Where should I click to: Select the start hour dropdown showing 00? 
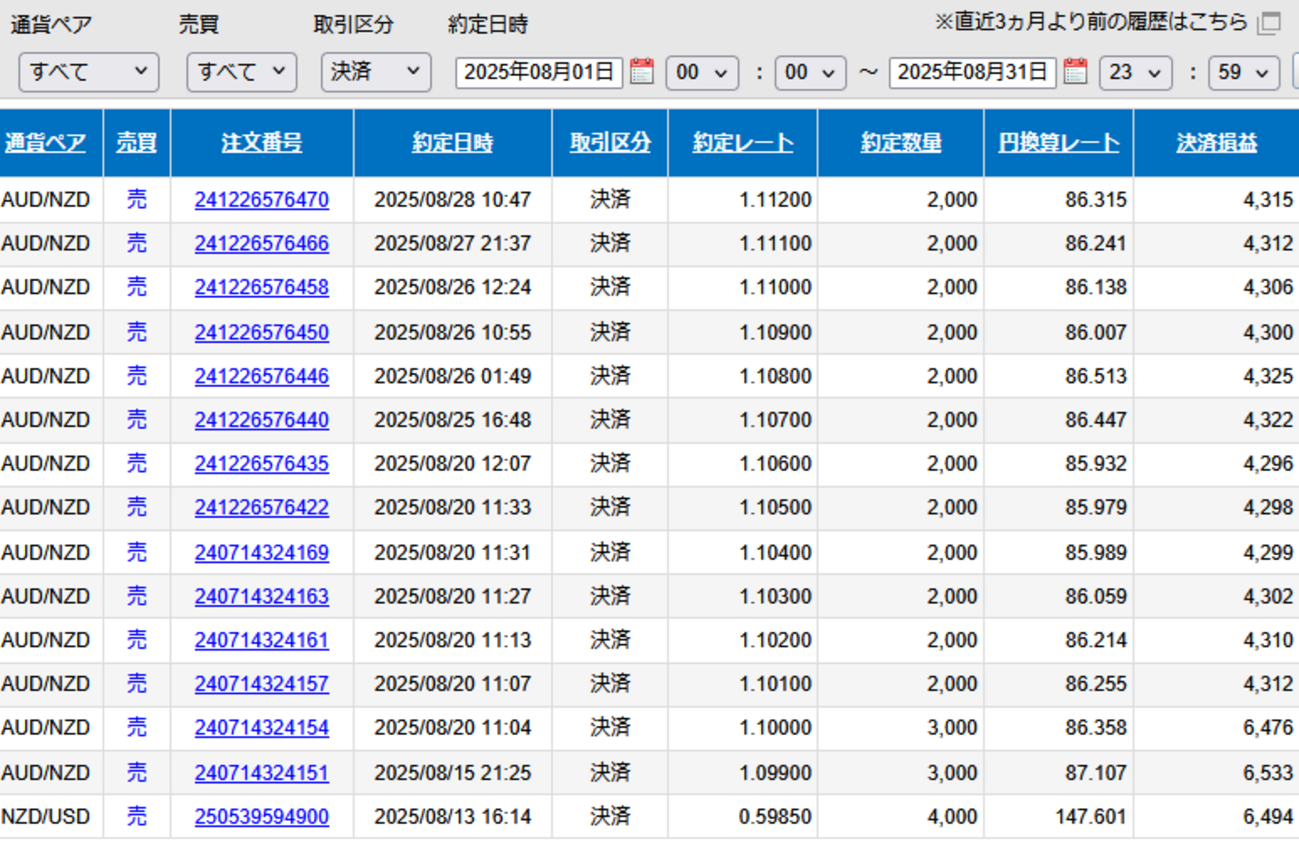[x=702, y=73]
